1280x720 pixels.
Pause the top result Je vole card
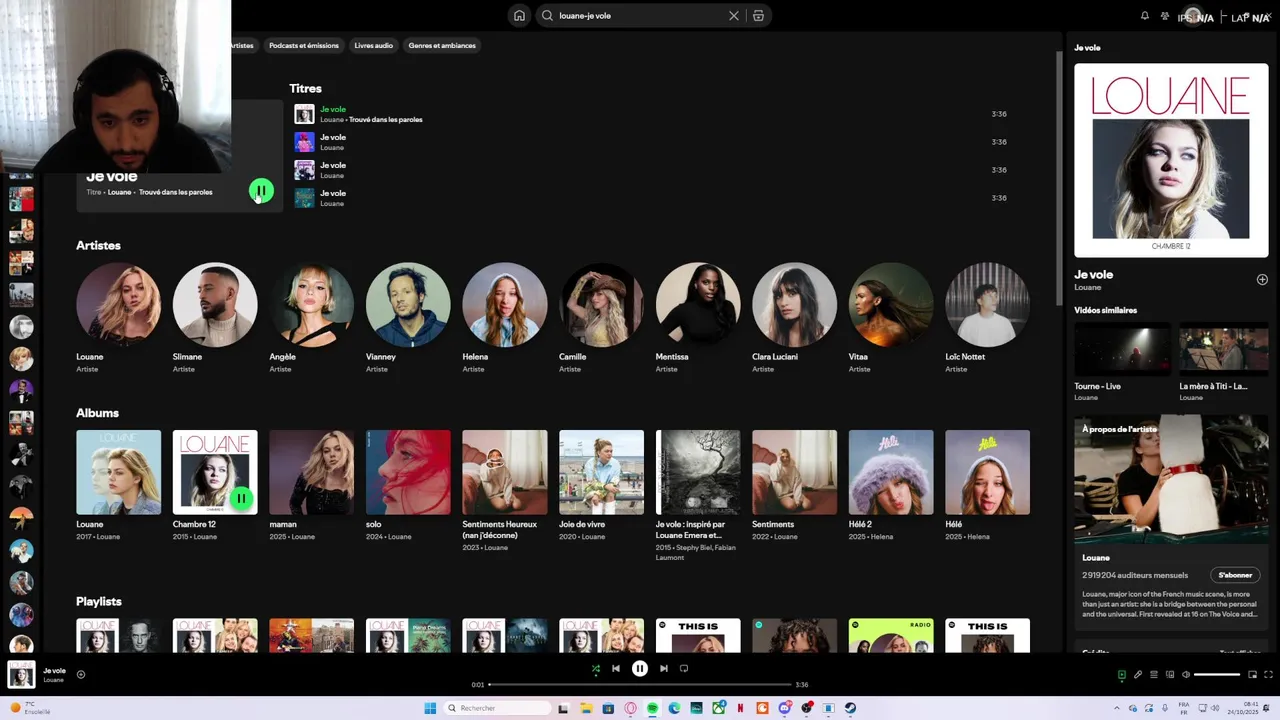[x=261, y=191]
